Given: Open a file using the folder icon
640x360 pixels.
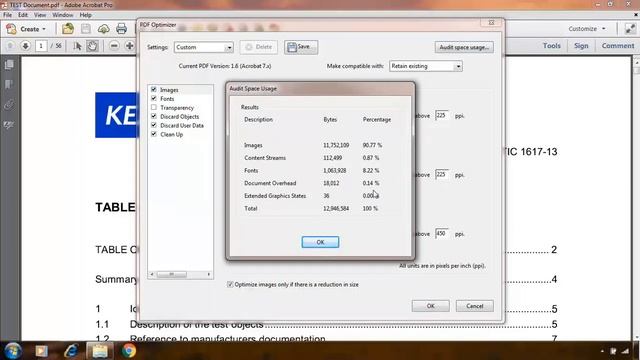Looking at the screenshot, I should (68, 29).
